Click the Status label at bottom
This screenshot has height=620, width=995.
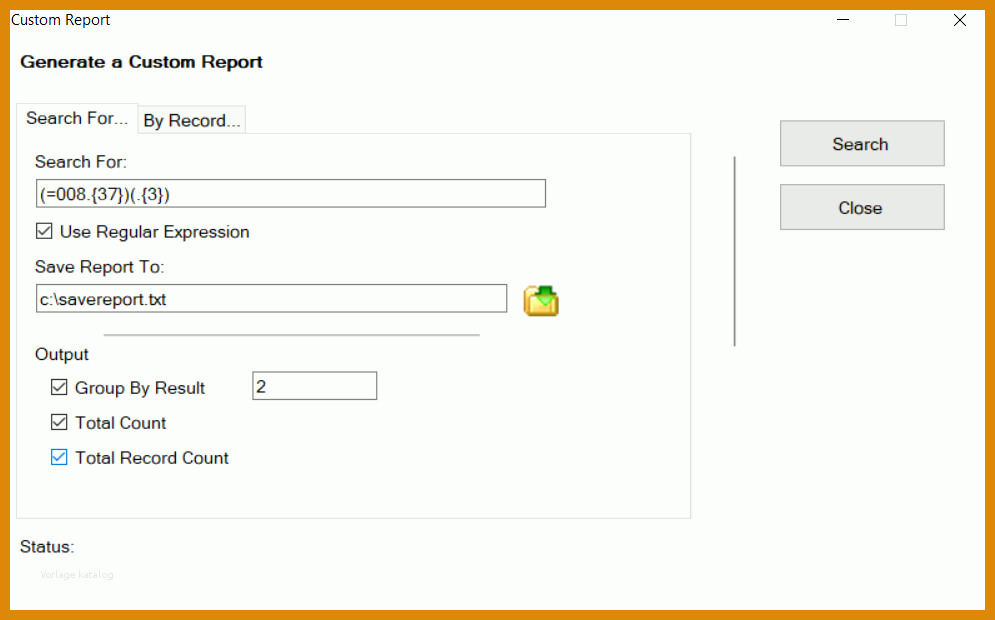pos(47,546)
